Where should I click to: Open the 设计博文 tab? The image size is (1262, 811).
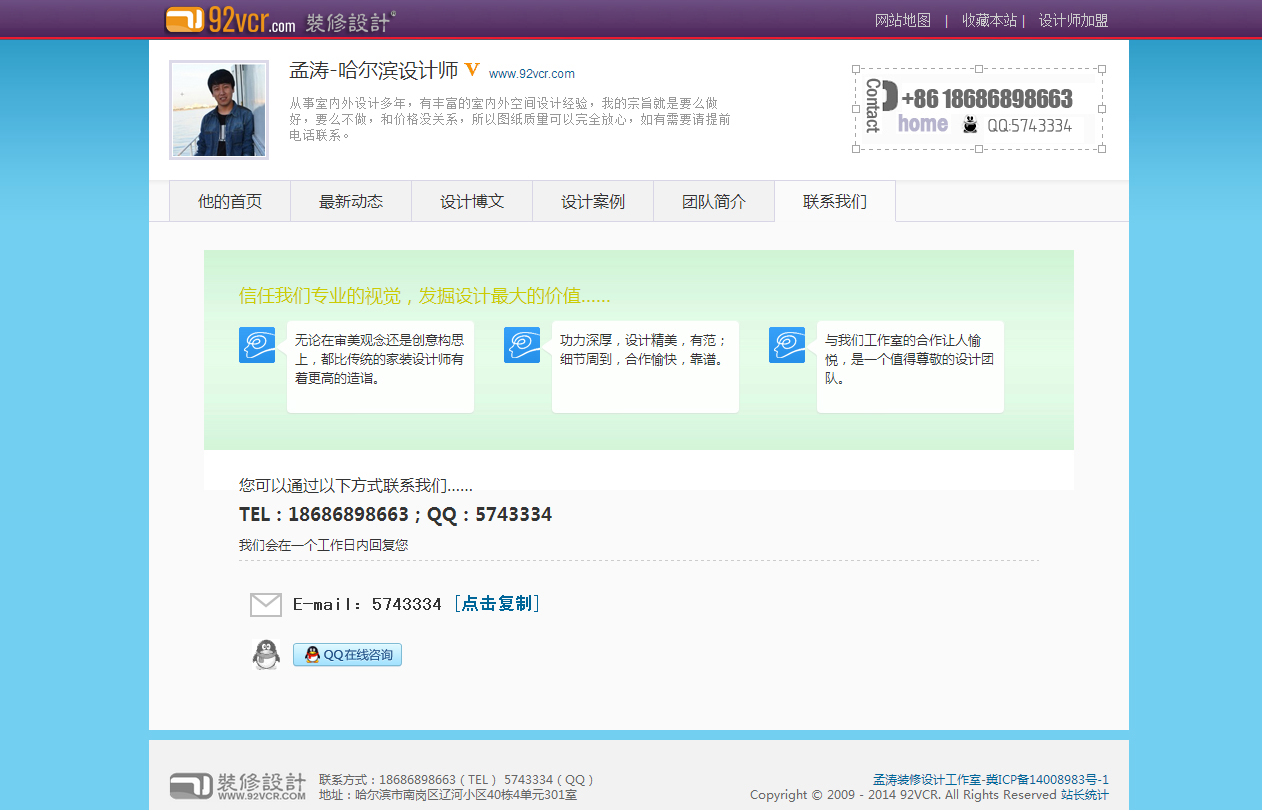[x=472, y=202]
